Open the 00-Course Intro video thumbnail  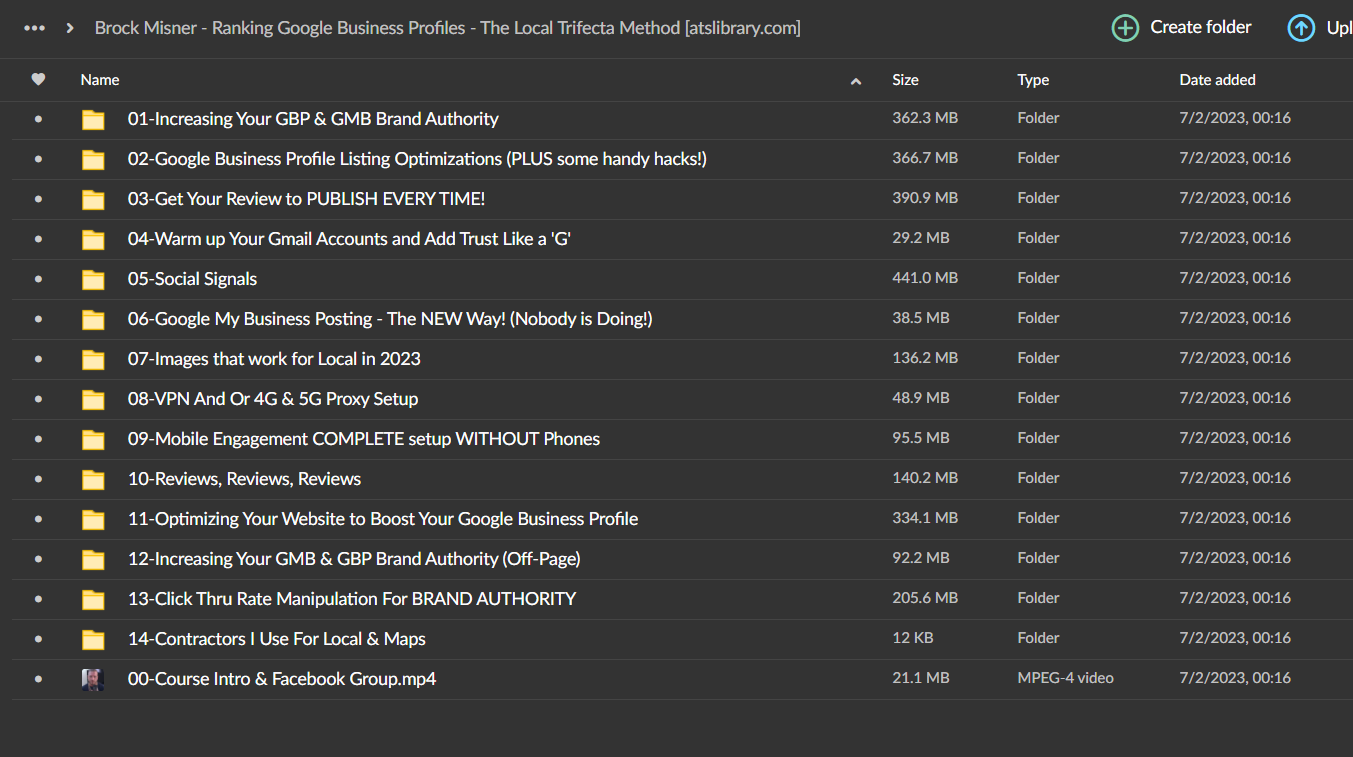(93, 679)
